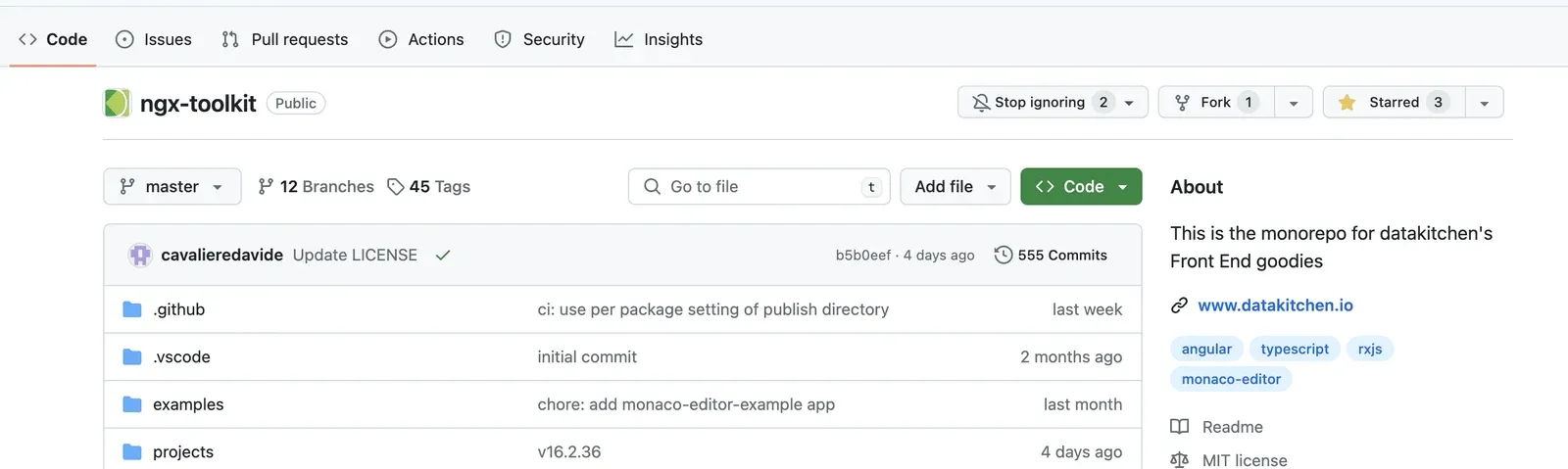
Task: Open the .vscode folder
Action: coord(181,356)
